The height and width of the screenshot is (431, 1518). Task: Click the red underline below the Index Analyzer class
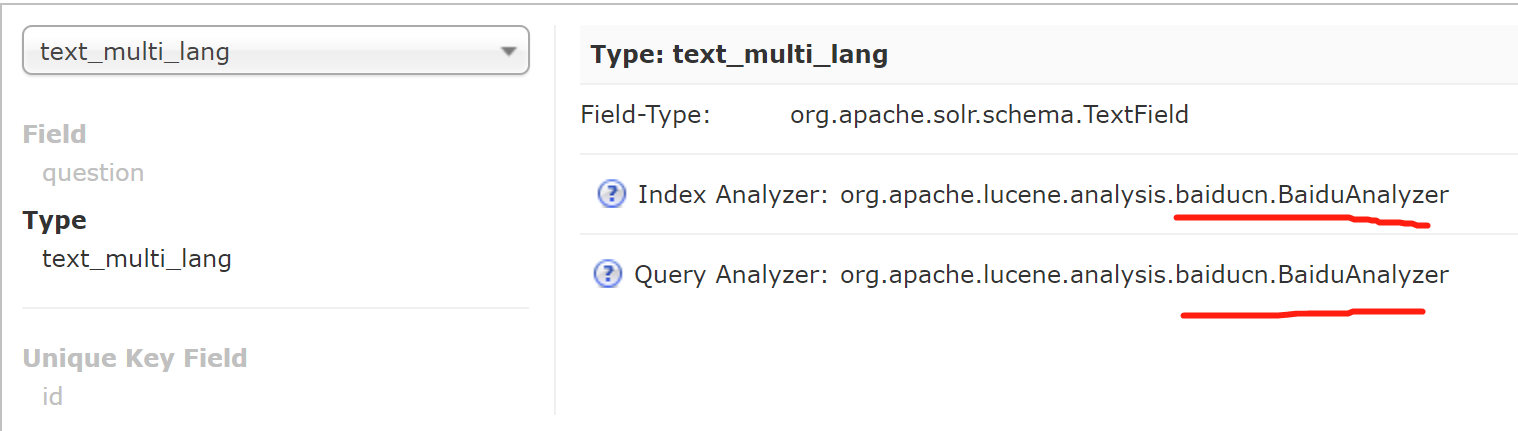click(1300, 221)
